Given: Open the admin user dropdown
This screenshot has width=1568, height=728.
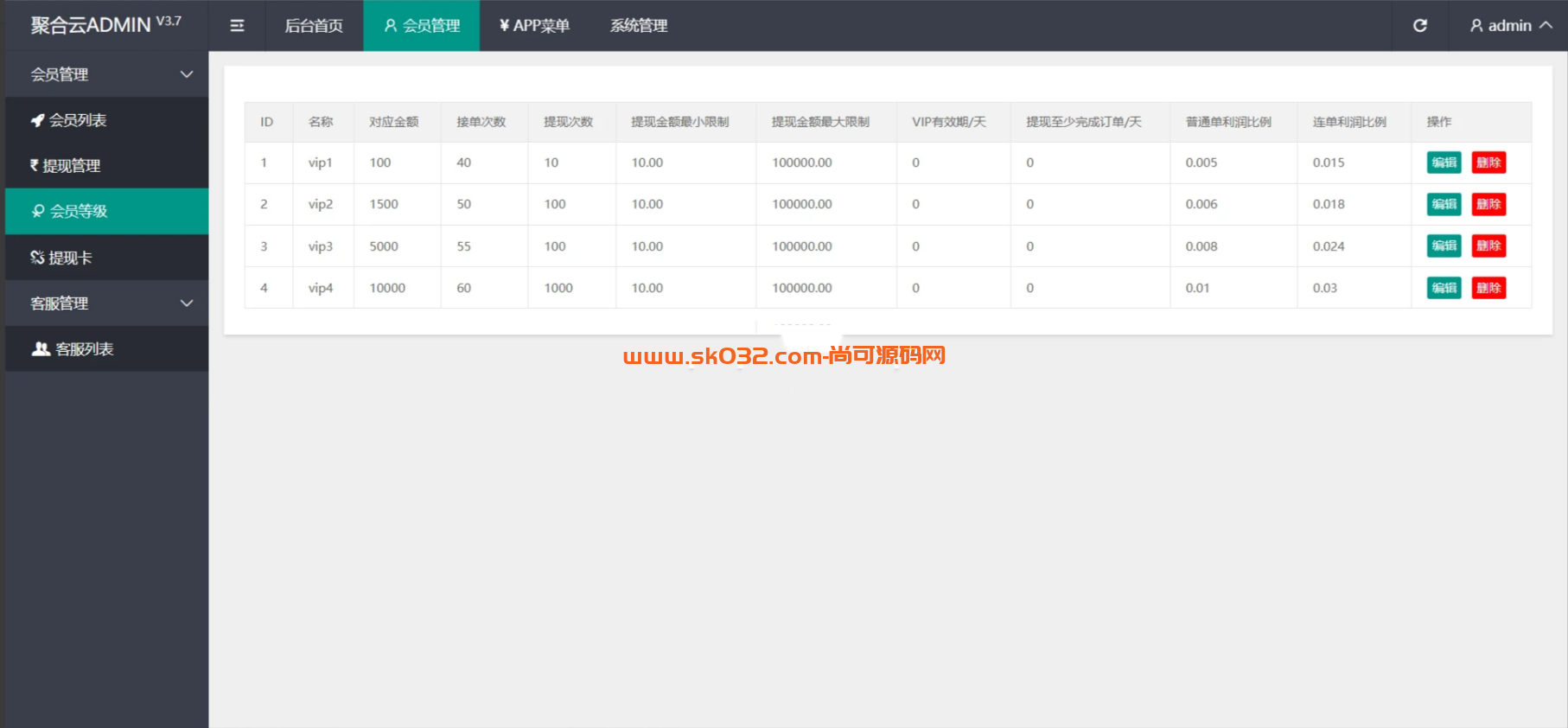Looking at the screenshot, I should (1511, 26).
